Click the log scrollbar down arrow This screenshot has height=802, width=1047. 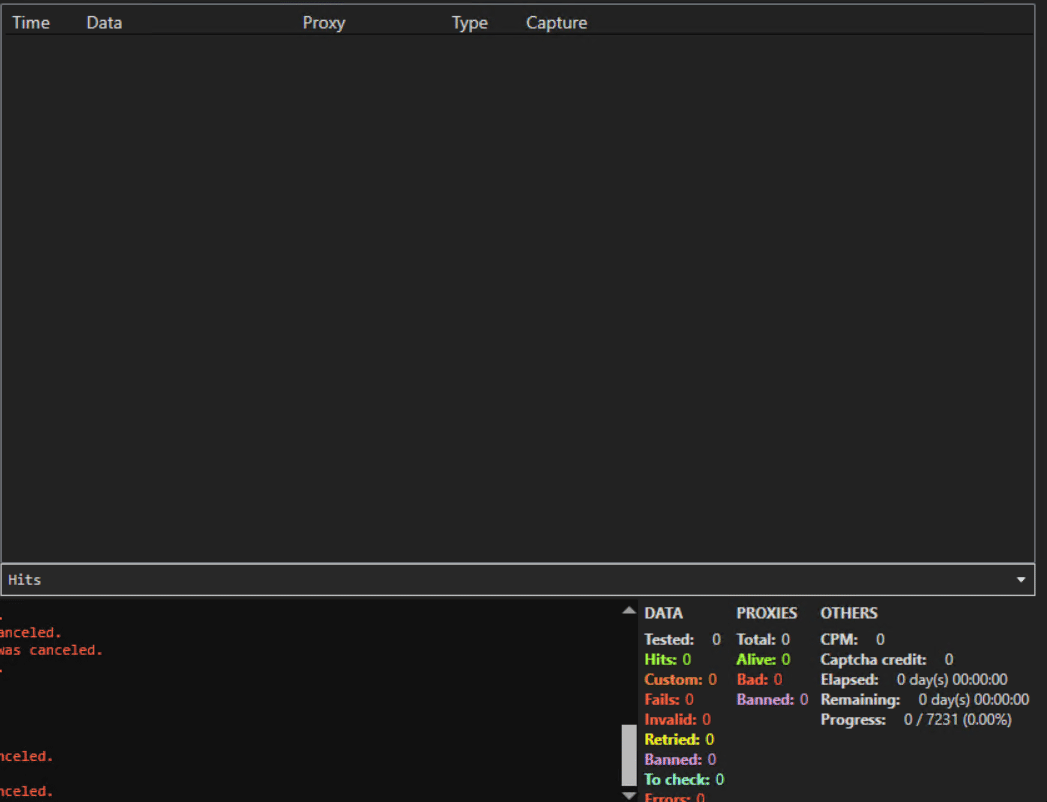[x=628, y=795]
